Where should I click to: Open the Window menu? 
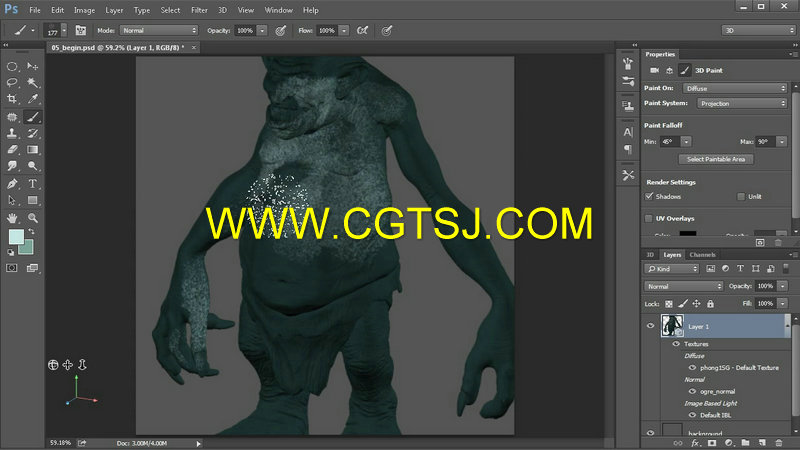(279, 10)
